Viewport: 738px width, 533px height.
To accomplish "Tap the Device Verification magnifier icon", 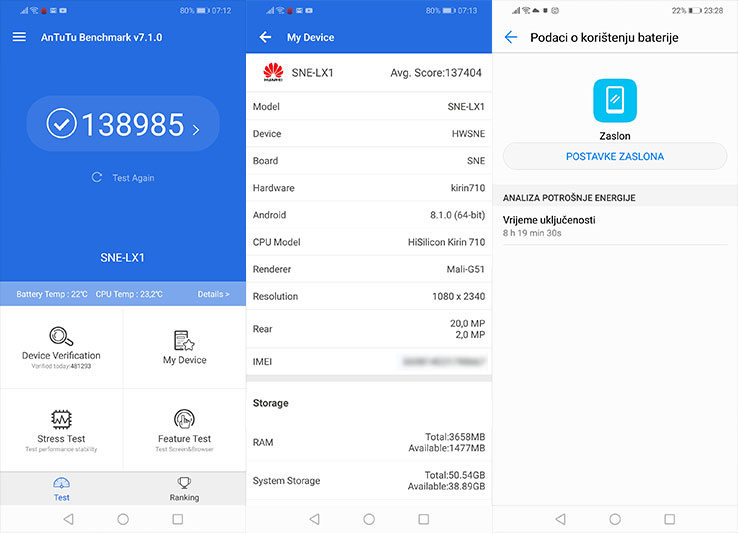I will pyautogui.click(x=61, y=337).
